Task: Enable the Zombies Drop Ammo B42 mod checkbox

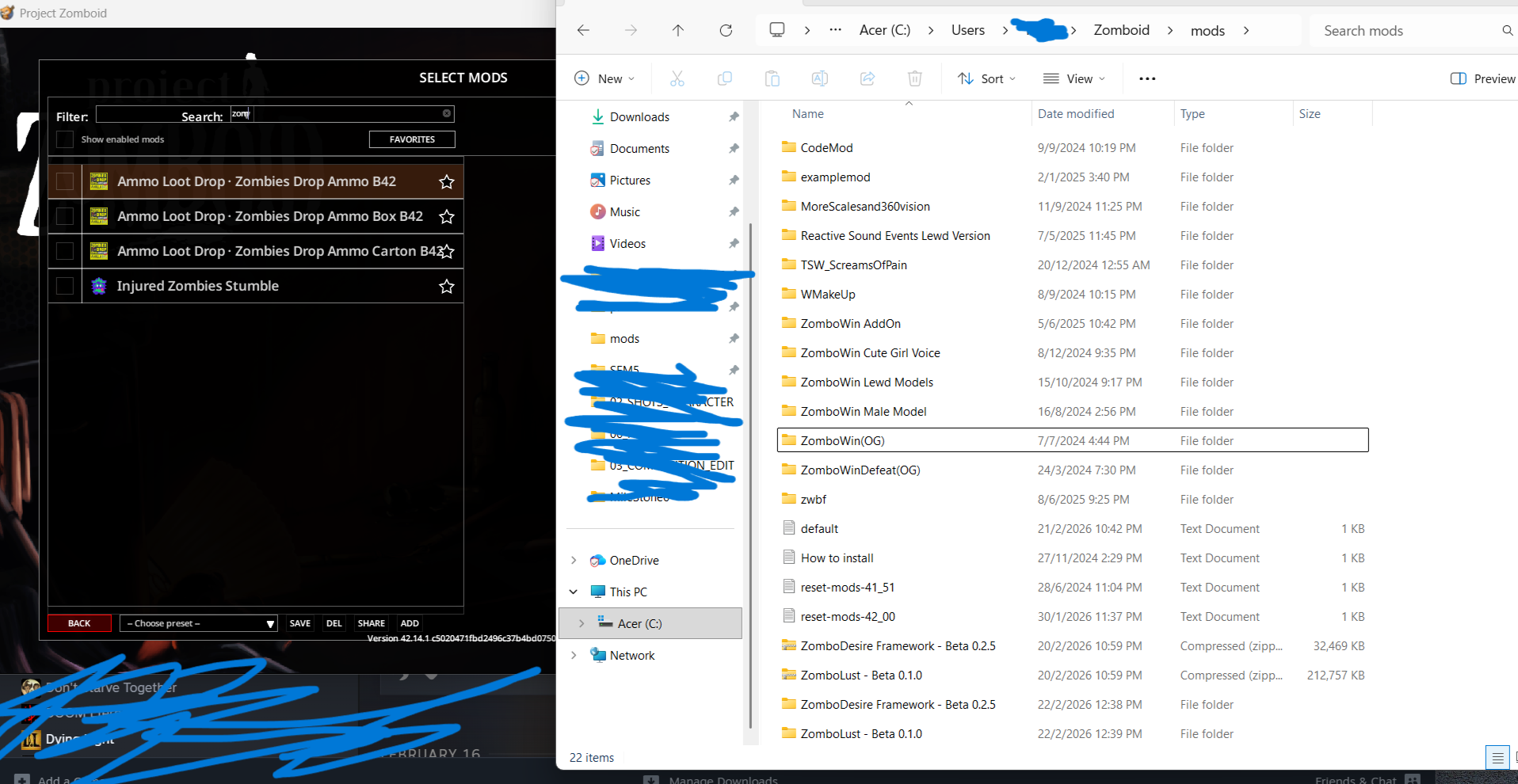Action: tap(65, 181)
